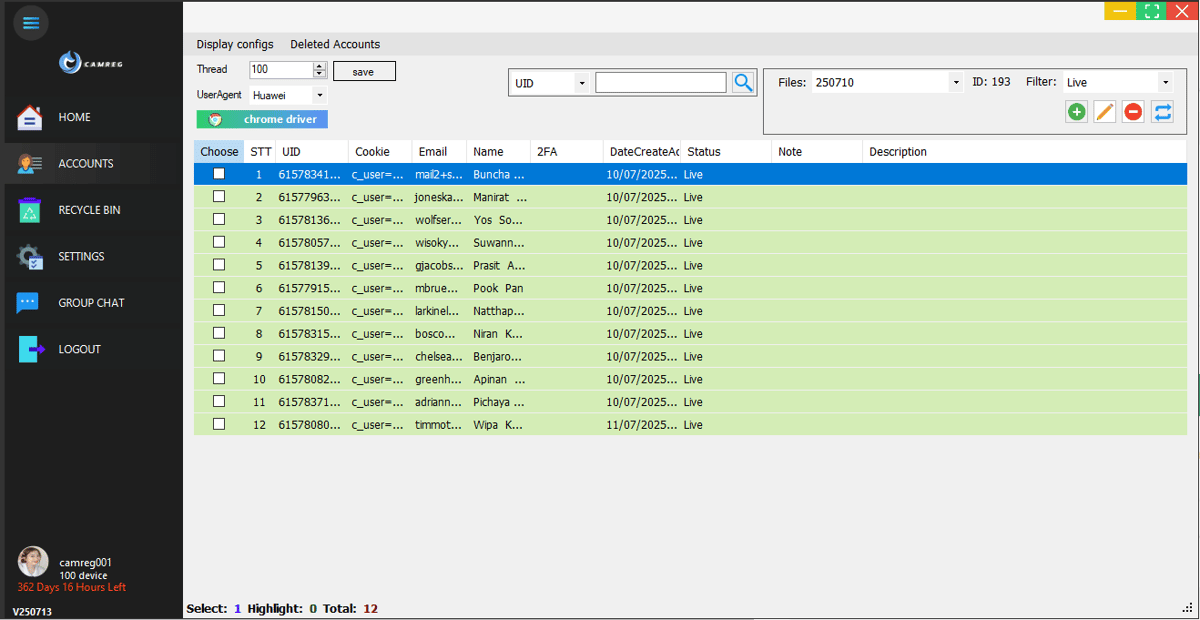Click the blue sync arrows icon
The image size is (1200, 620).
1162,112
